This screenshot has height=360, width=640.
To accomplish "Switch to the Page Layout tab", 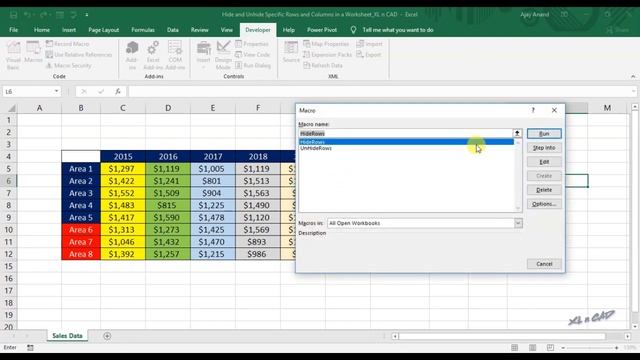I will pyautogui.click(x=104, y=30).
